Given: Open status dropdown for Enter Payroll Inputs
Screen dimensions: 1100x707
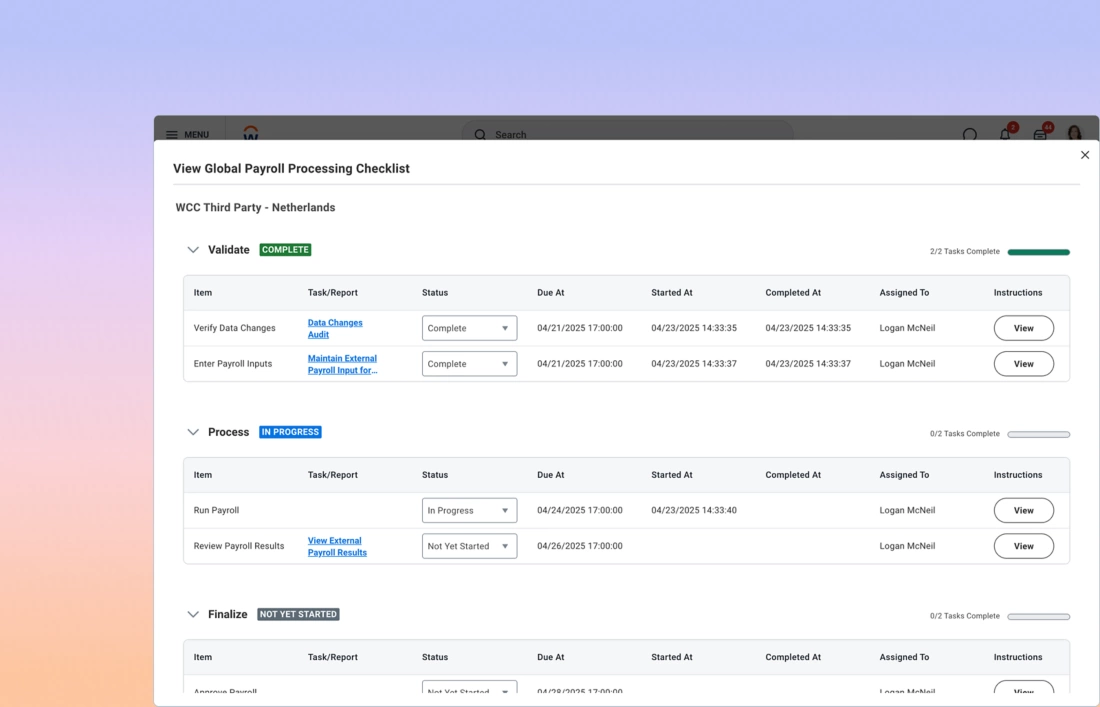Looking at the screenshot, I should (469, 364).
